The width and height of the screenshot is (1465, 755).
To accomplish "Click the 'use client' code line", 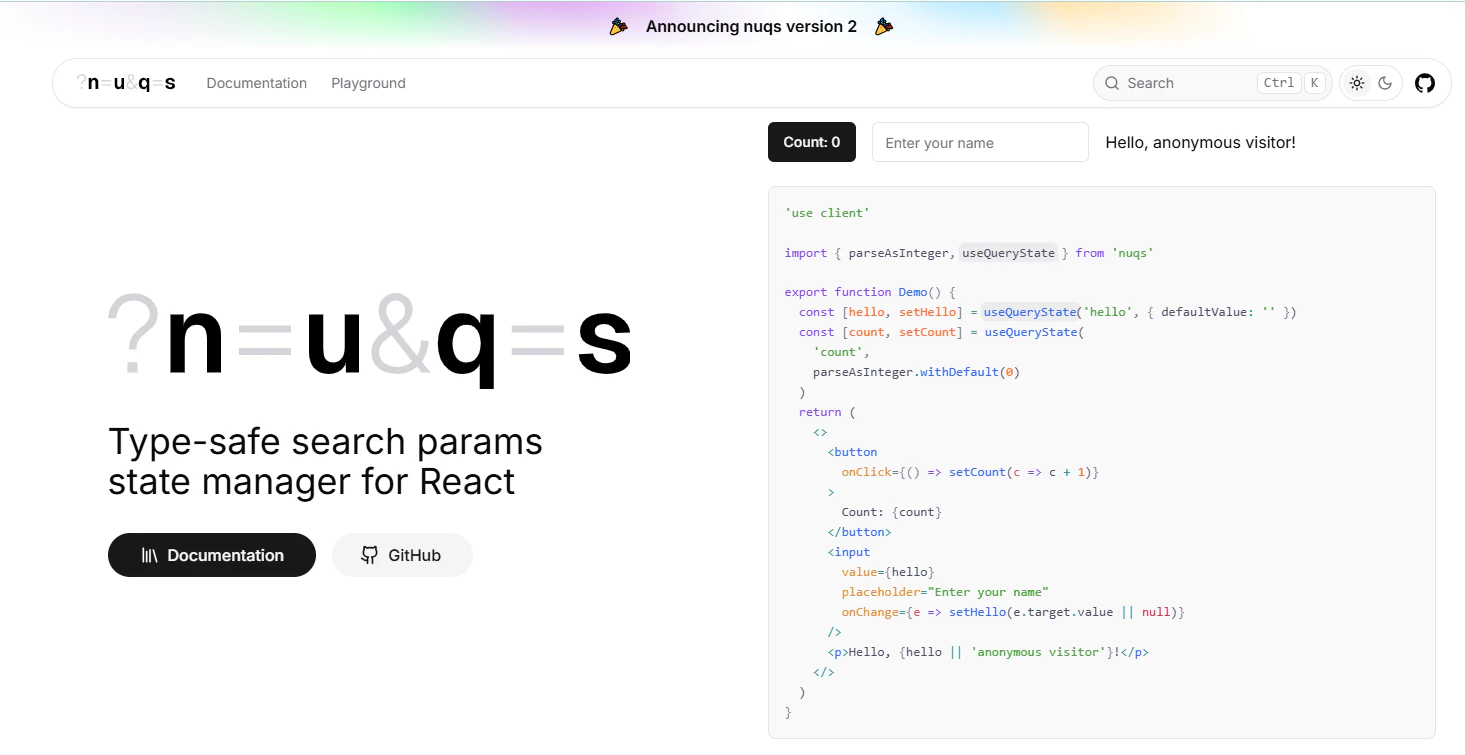I will (827, 213).
